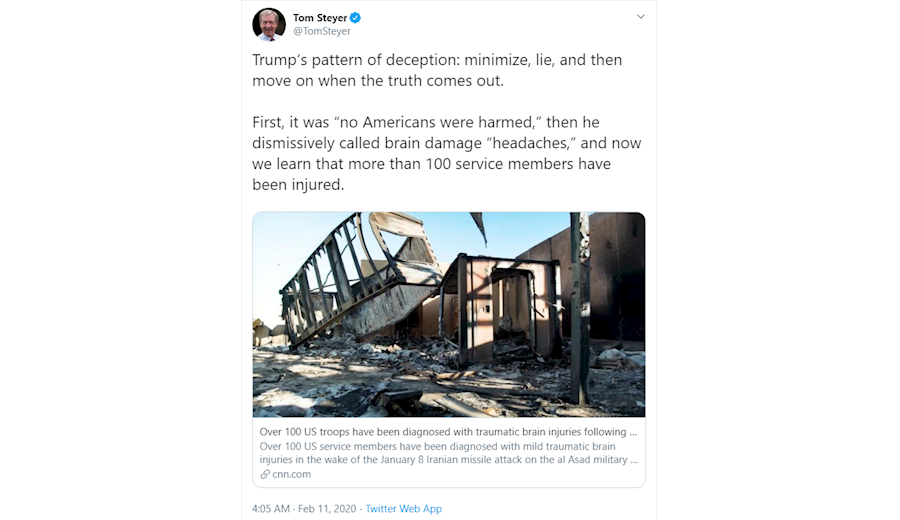Open the cnn.com source domain
Screen dimensions: 900x520
(291, 474)
